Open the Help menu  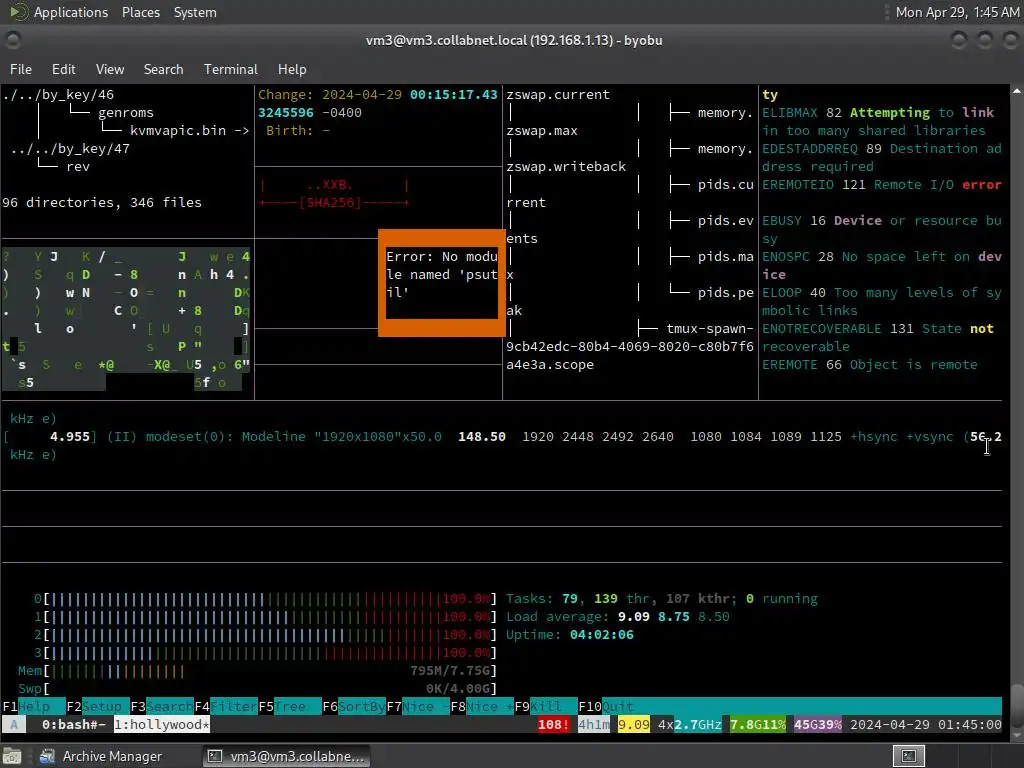click(x=292, y=69)
